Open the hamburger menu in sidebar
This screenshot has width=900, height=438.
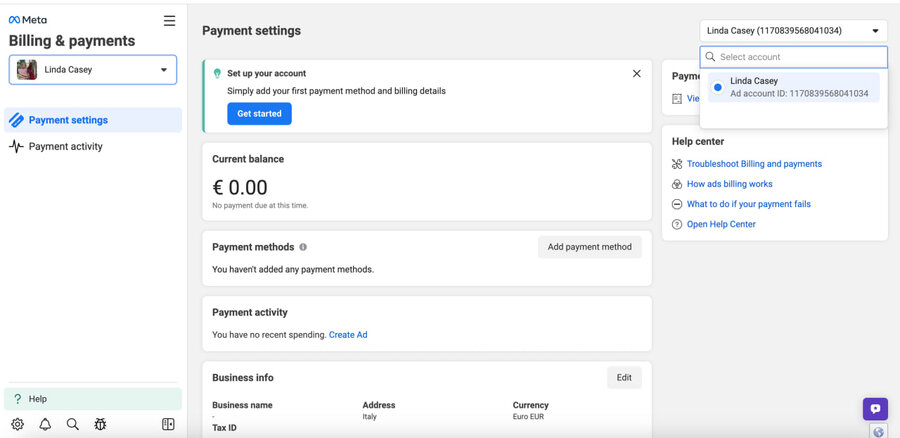(169, 21)
